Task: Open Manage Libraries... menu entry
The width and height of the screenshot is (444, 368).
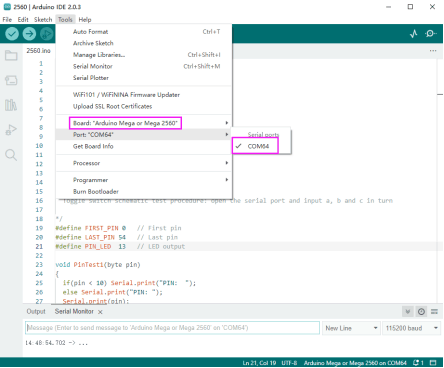Action: click(x=144, y=55)
